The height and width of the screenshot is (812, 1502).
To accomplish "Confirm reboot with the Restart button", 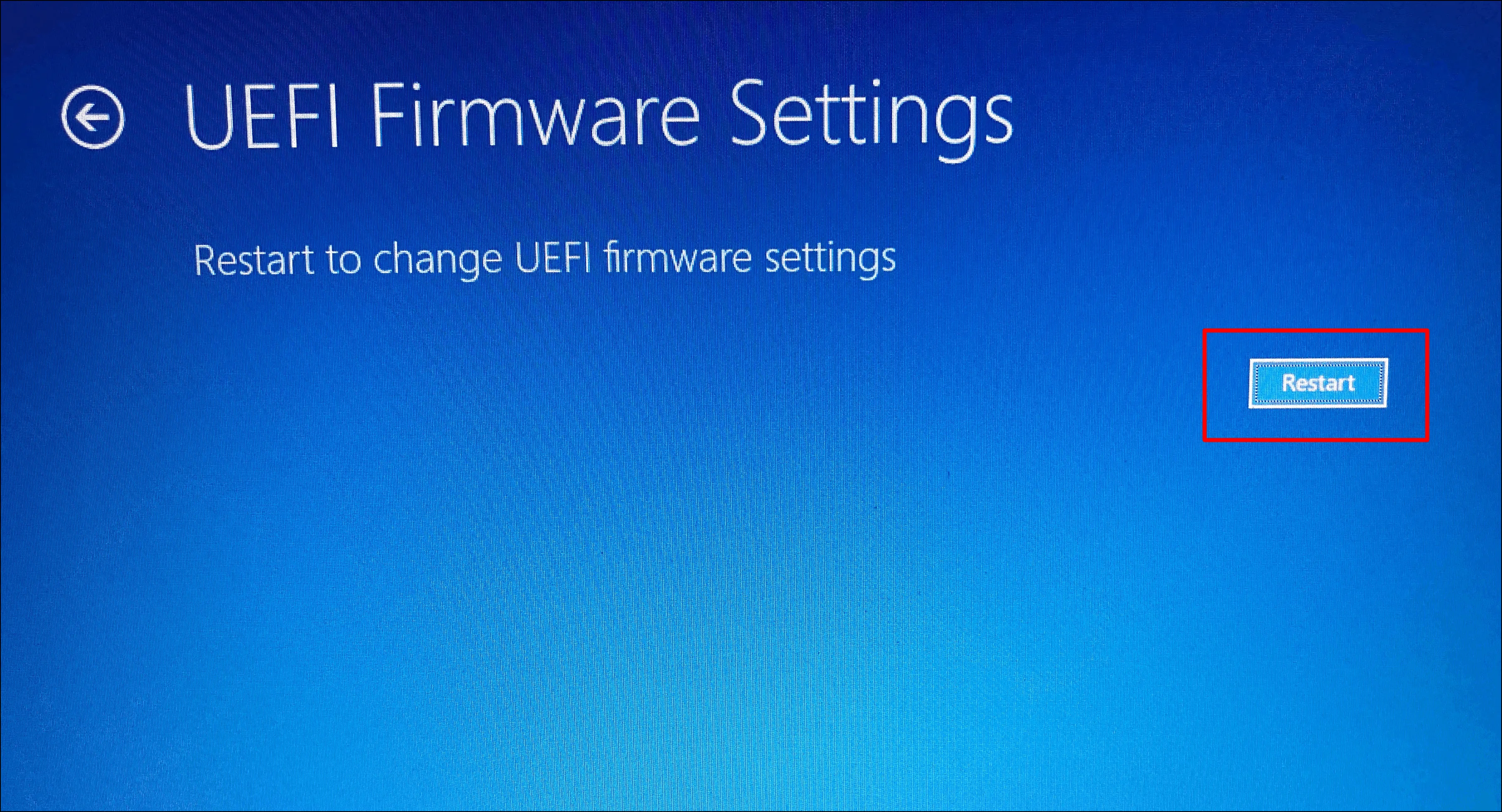I will pyautogui.click(x=1318, y=383).
